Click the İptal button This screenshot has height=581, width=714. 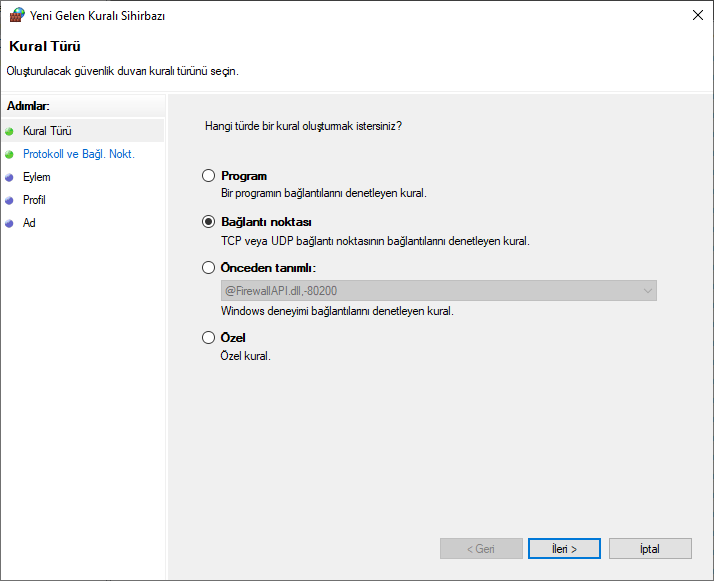point(650,549)
